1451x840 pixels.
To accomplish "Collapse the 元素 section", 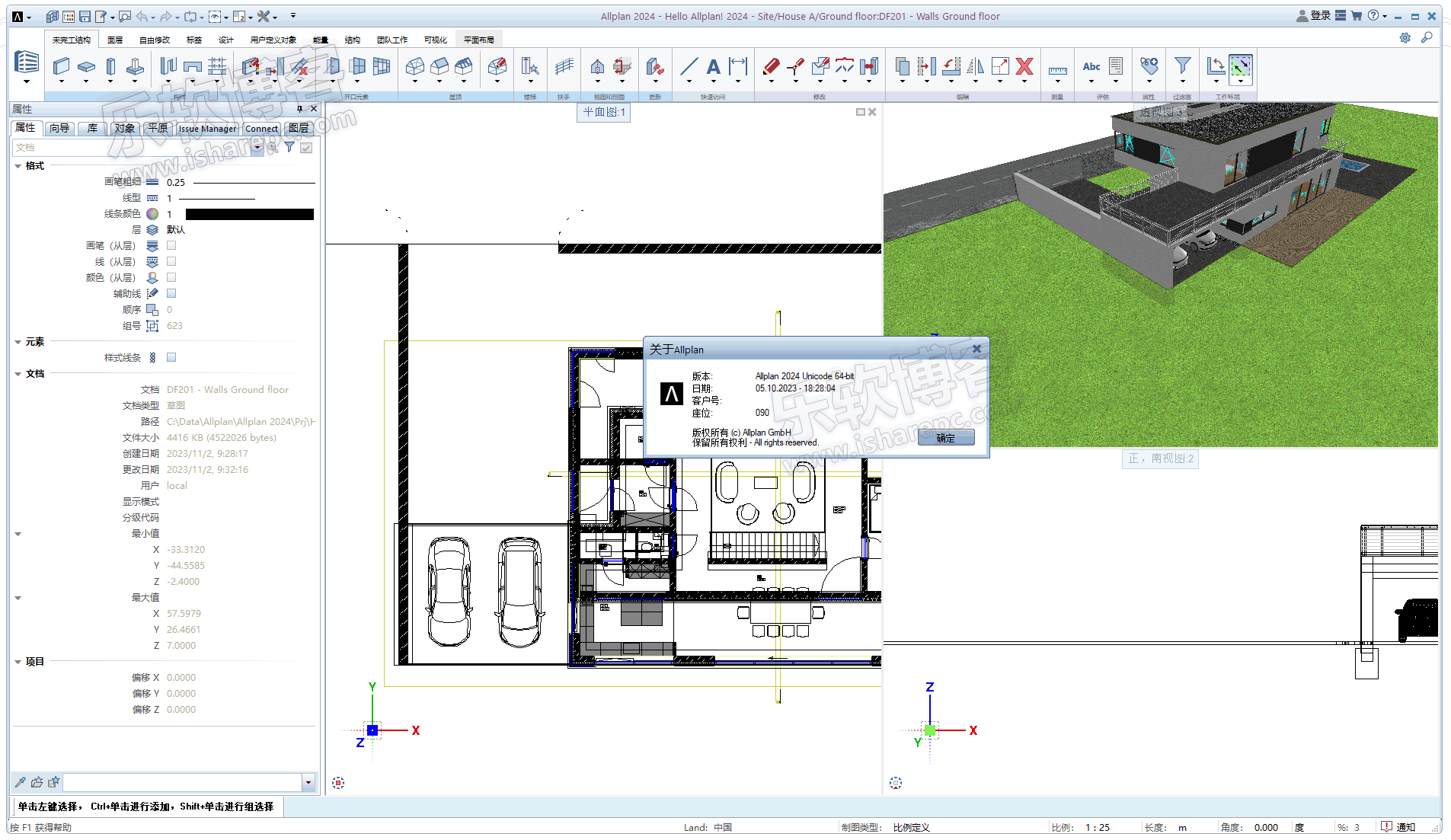I will click(18, 342).
